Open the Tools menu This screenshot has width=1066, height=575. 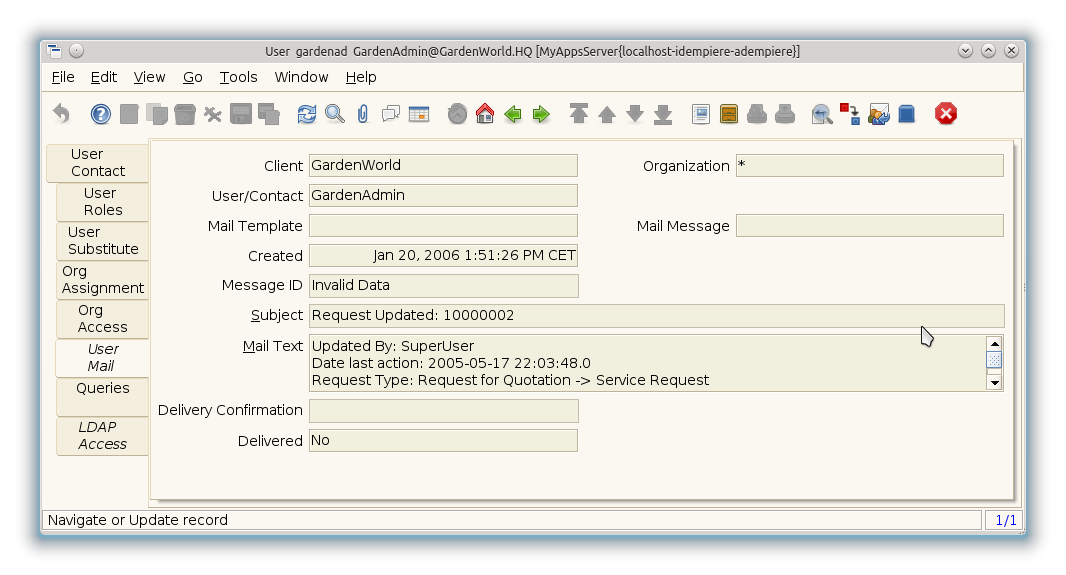(238, 77)
